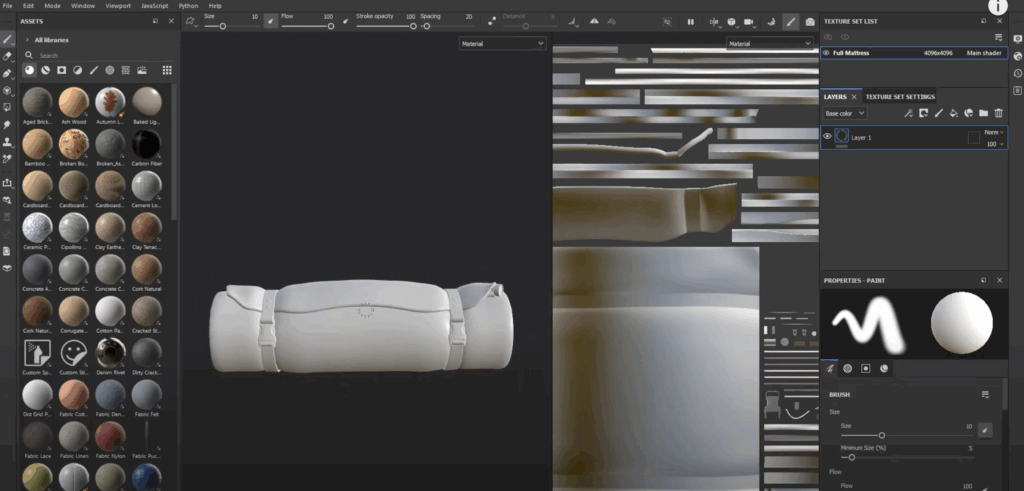
Task: Toggle visibility of Full Mattress texture set
Action: pos(826,53)
